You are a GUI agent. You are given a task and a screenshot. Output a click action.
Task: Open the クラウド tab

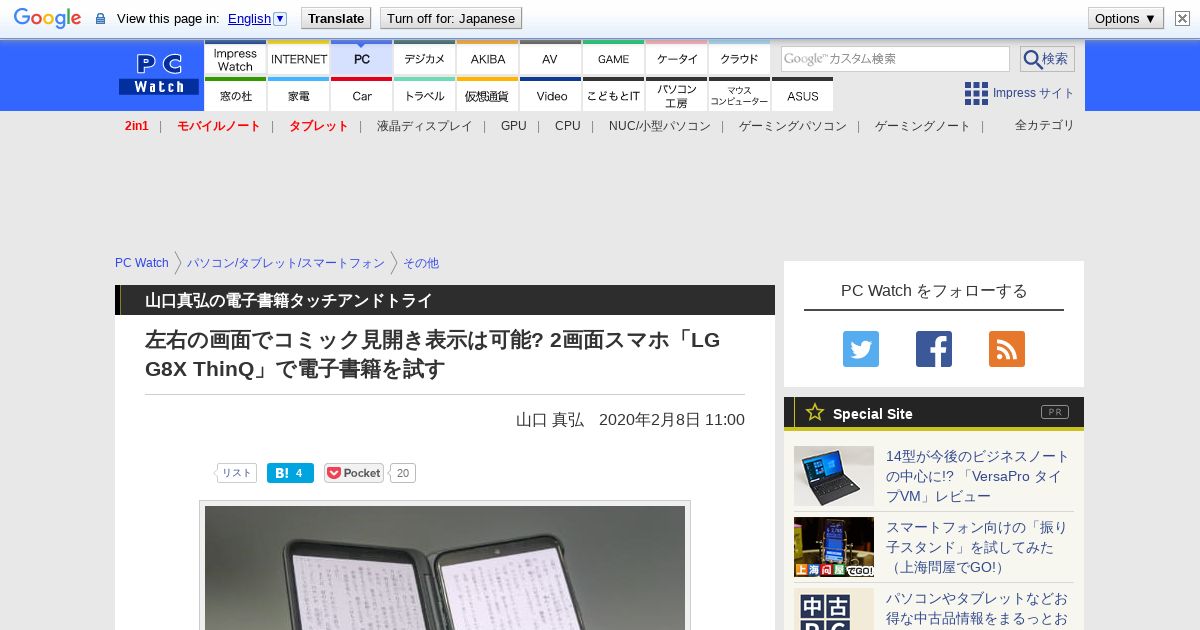pos(740,58)
